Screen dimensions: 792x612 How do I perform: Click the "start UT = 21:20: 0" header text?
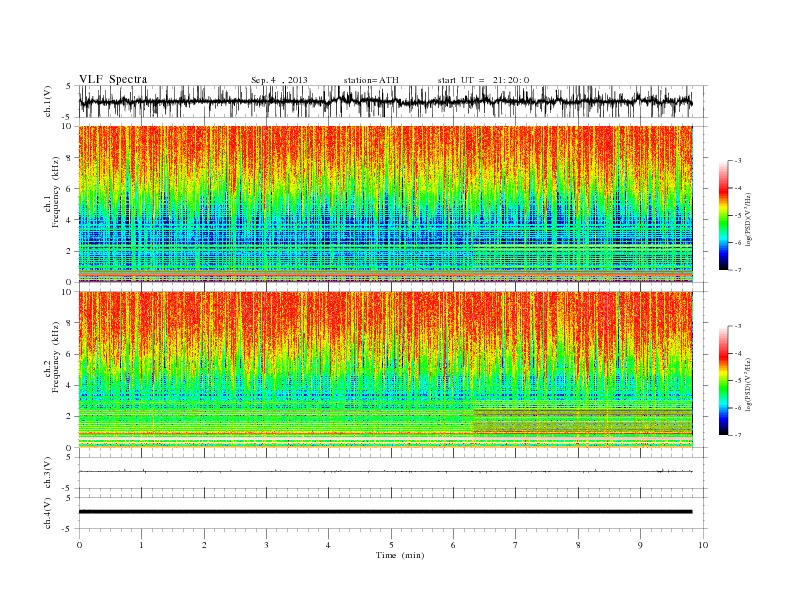(x=483, y=80)
